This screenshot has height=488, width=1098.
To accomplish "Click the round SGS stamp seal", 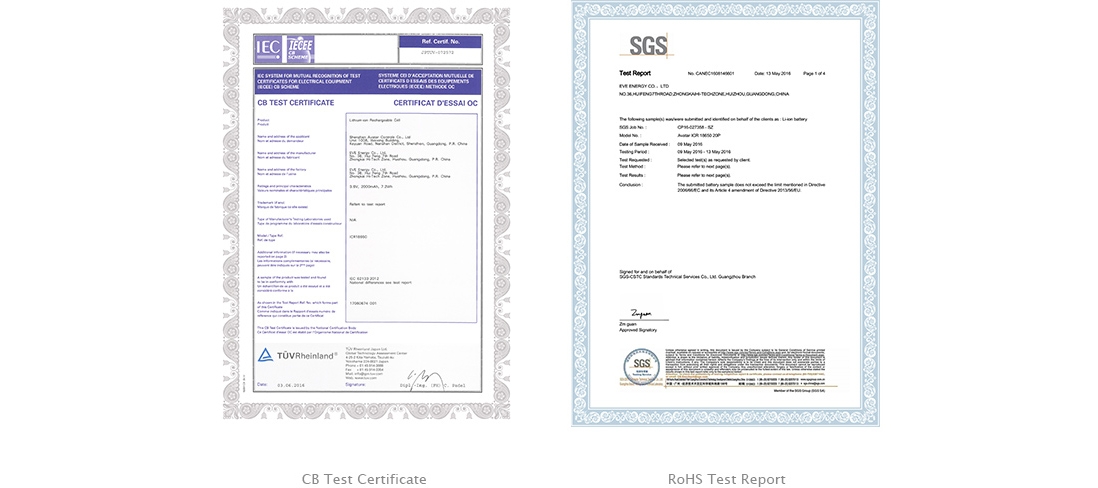I will [x=641, y=365].
